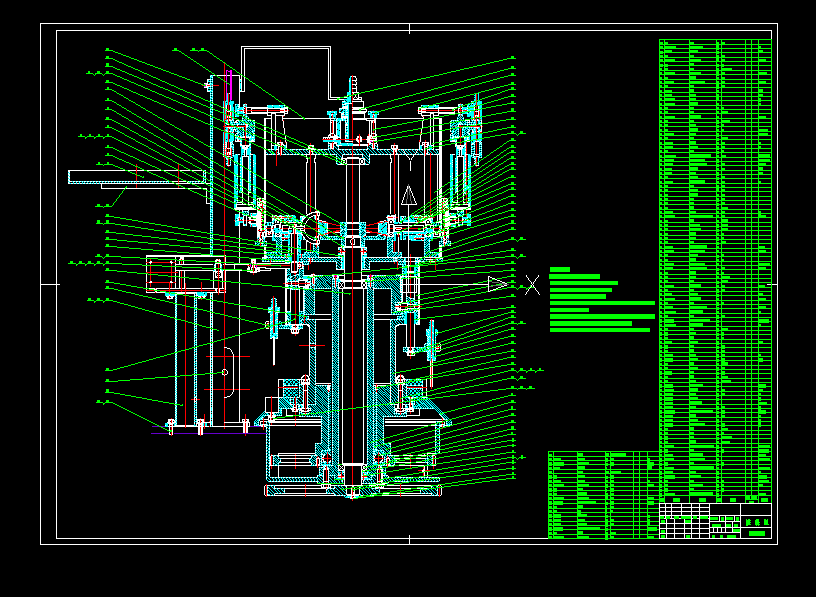Click the drawing name text in the title block
Image resolution: width=816 pixels, height=597 pixels.
[x=759, y=522]
